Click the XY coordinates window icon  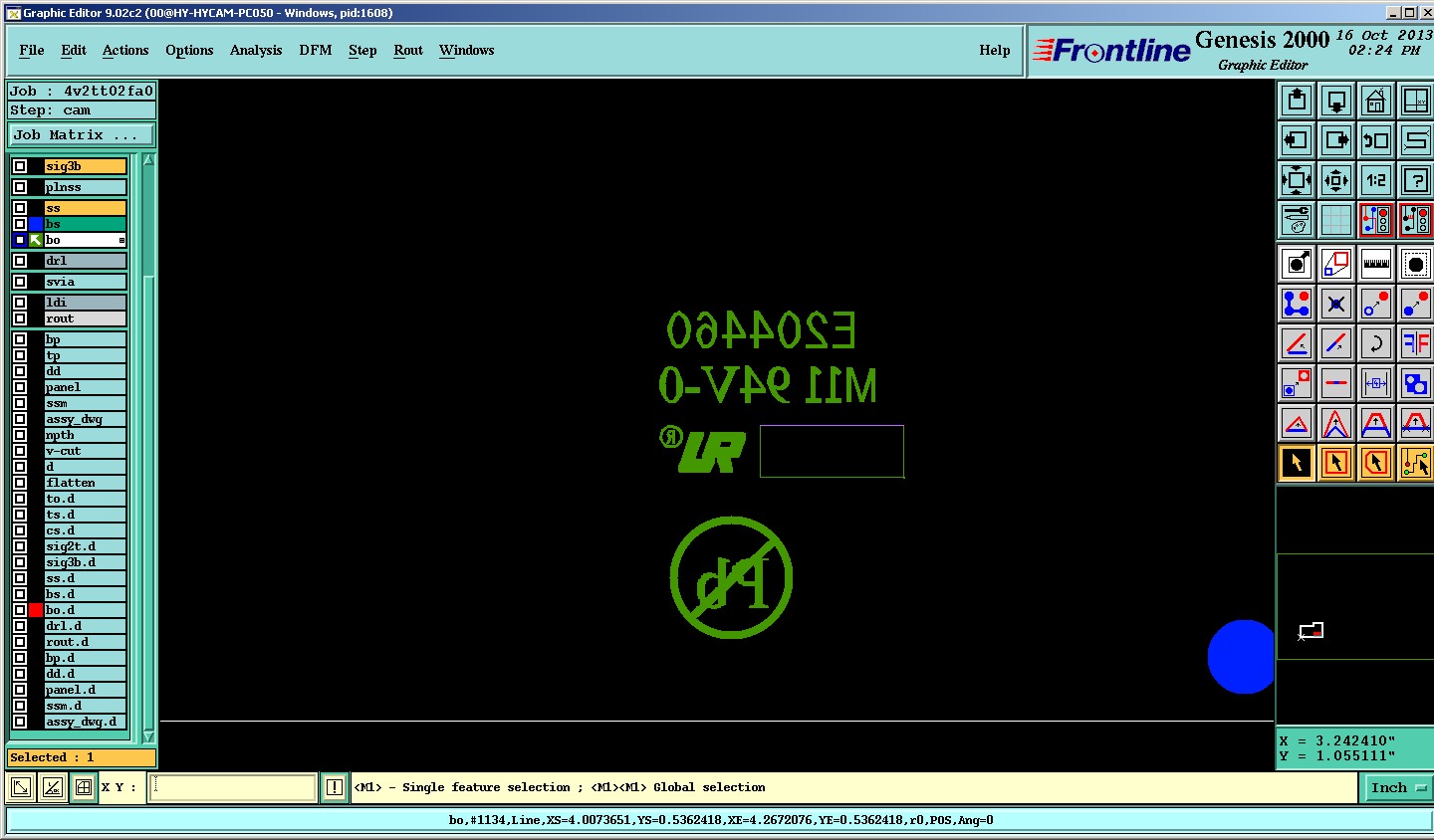[1416, 101]
